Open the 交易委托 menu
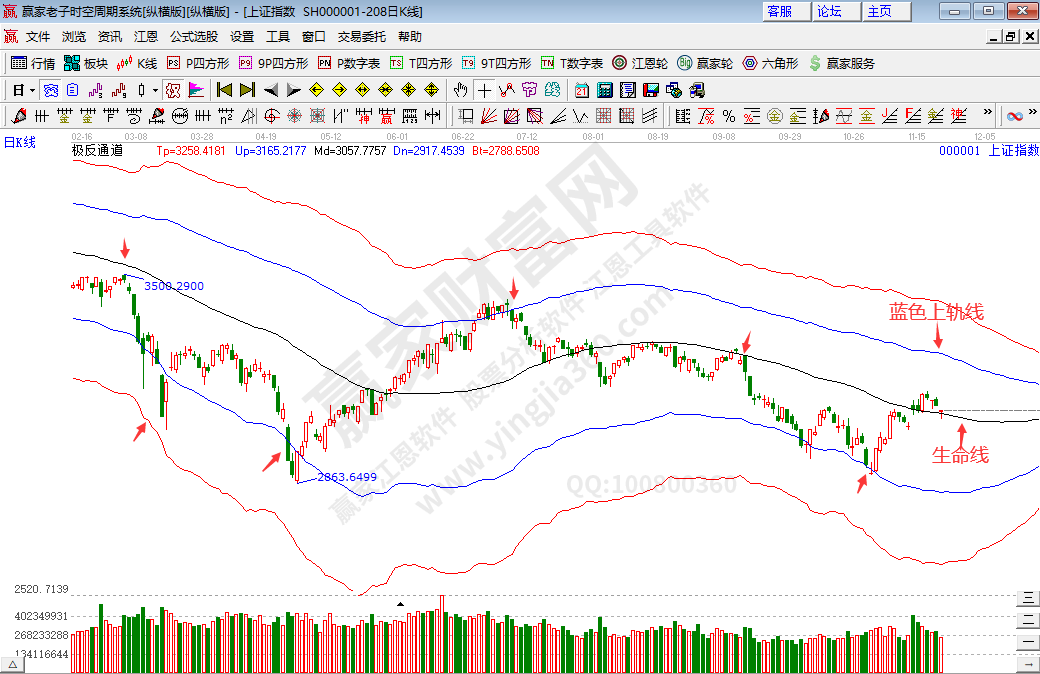The image size is (1040, 674). (361, 36)
